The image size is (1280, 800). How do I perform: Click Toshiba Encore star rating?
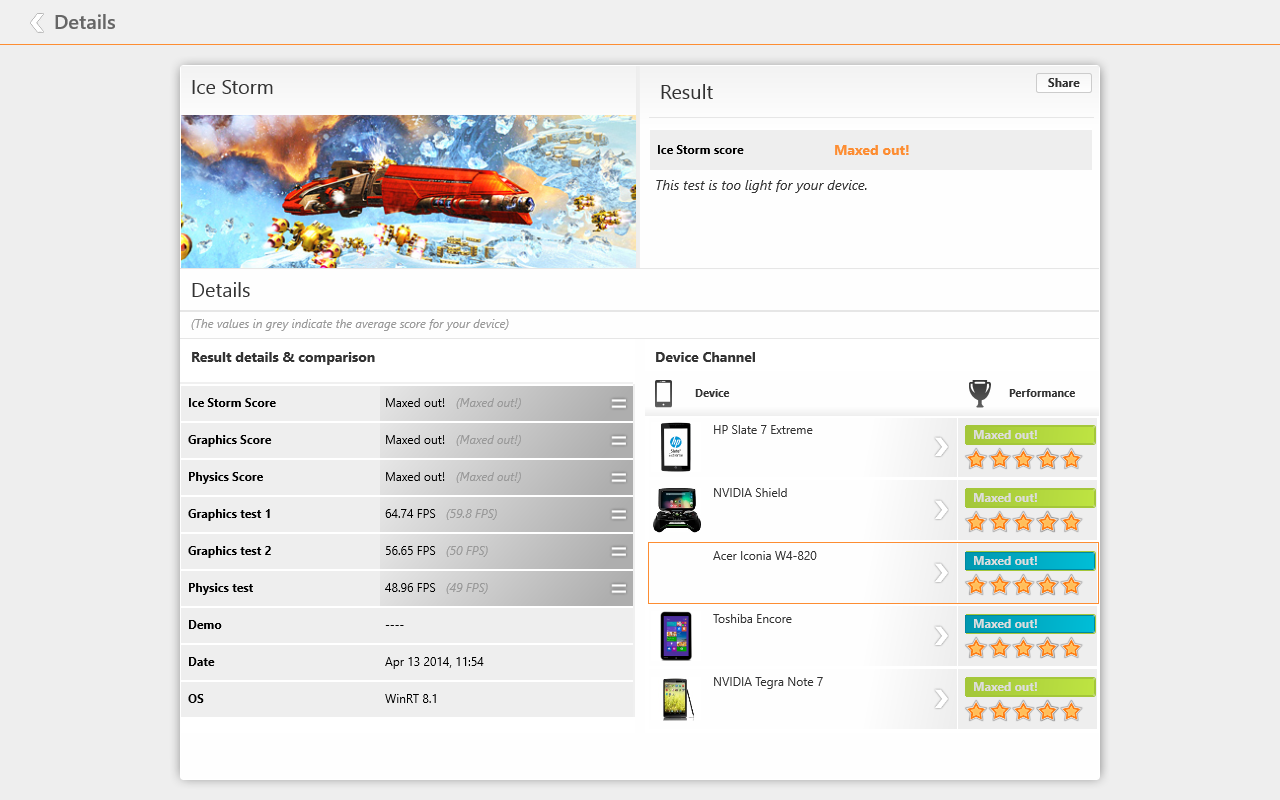pyautogui.click(x=1023, y=648)
